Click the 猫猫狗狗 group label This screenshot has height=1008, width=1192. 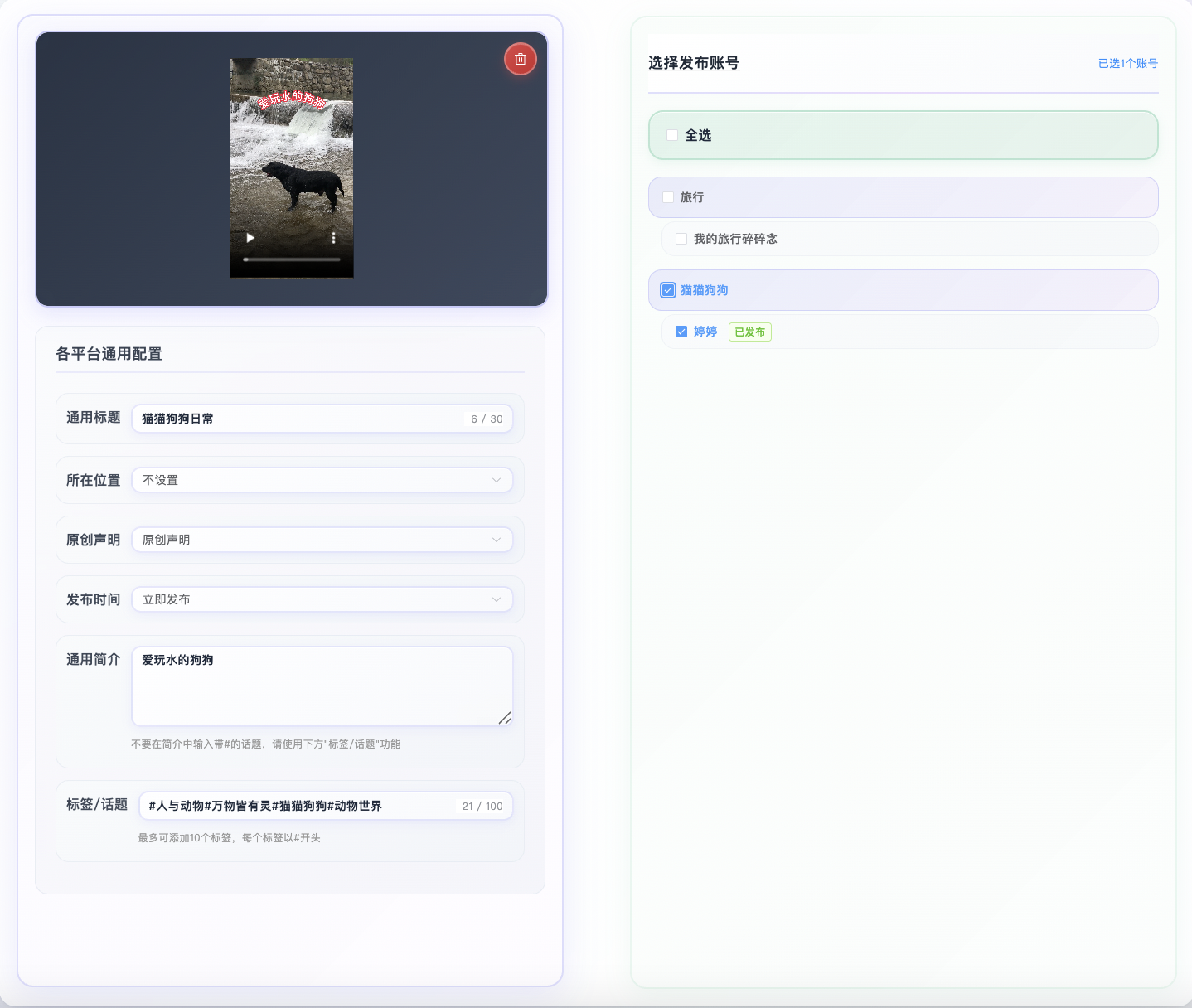pos(704,290)
